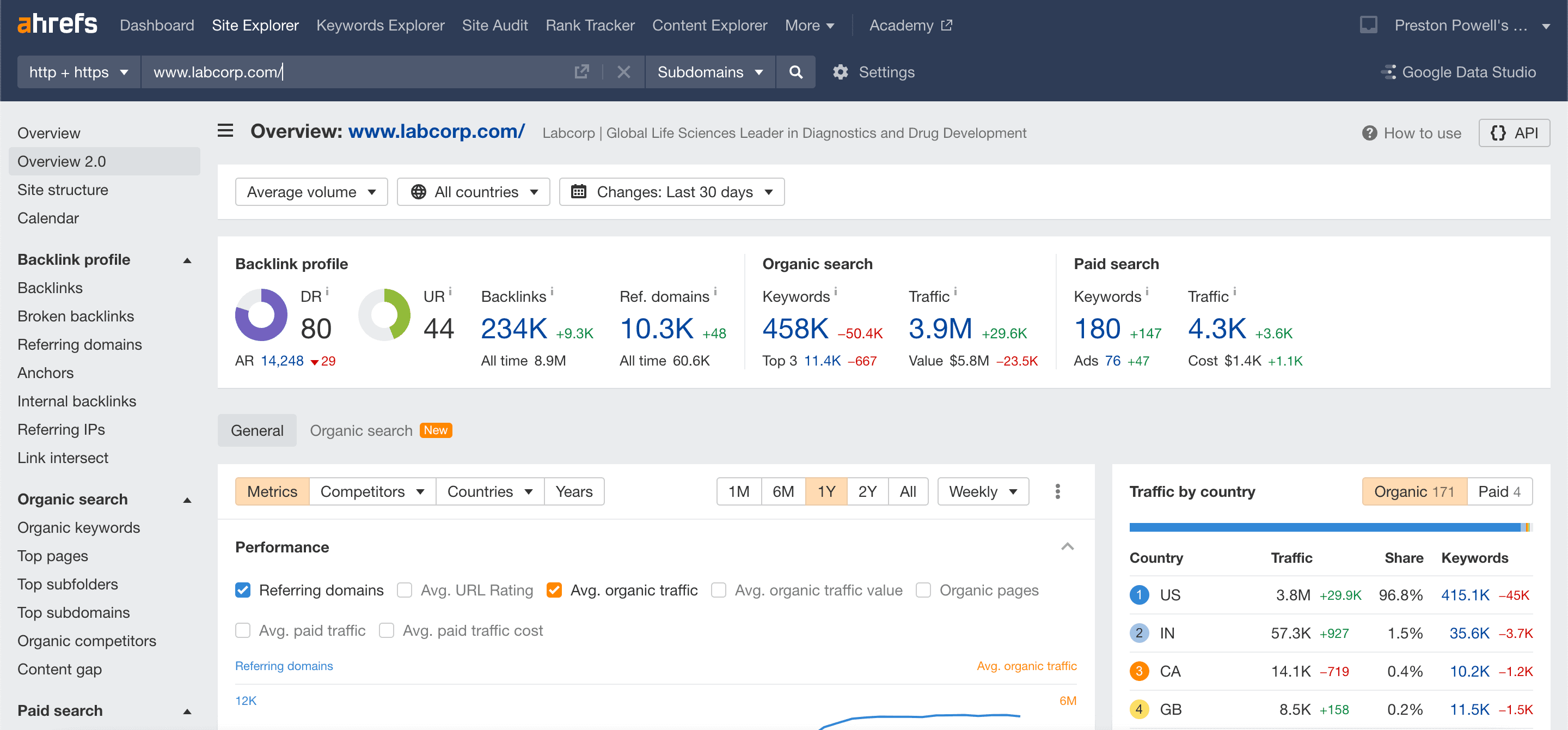Uncheck Avg. organic traffic checkbox
This screenshot has width=1568, height=730.
tap(554, 590)
